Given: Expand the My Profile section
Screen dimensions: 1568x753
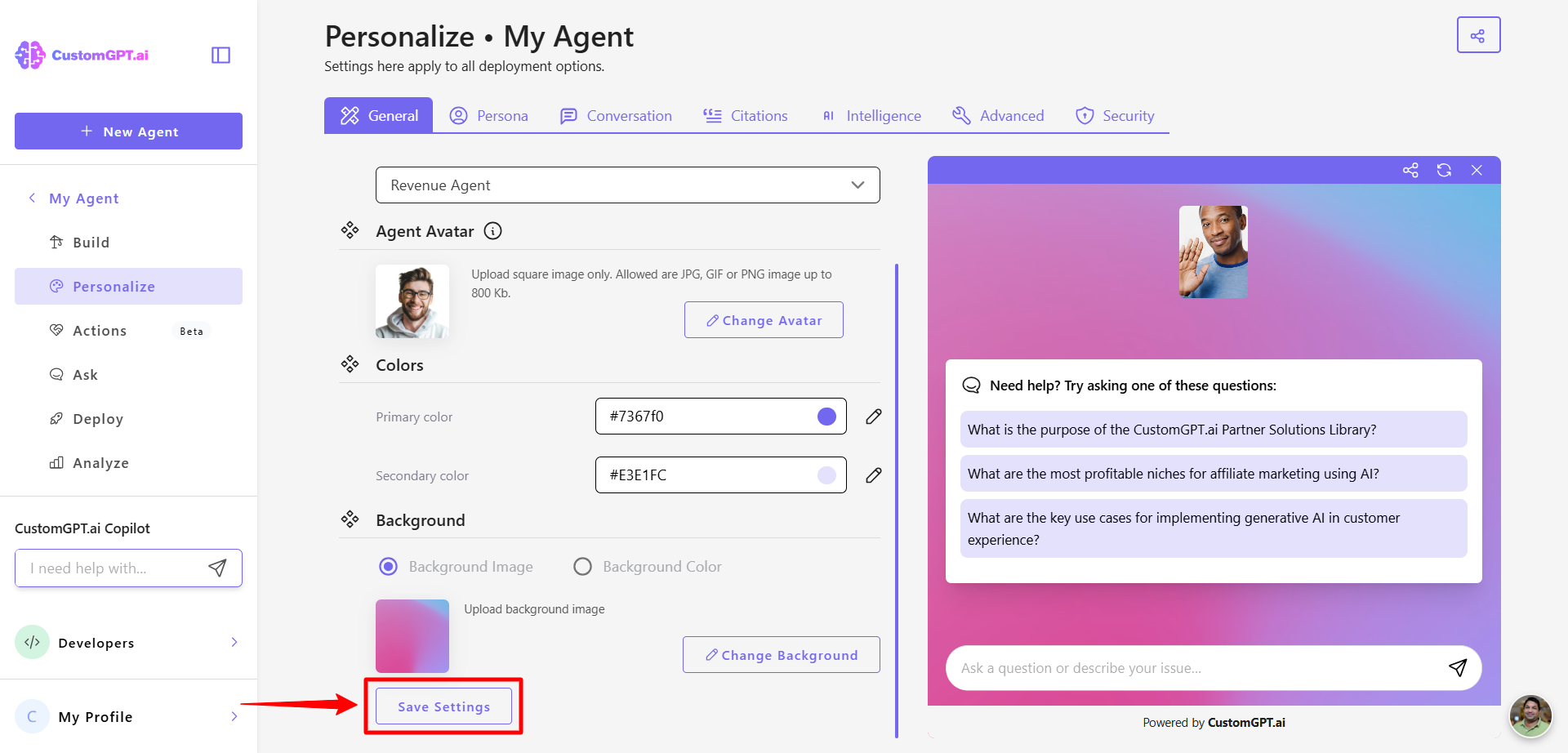Looking at the screenshot, I should [234, 716].
